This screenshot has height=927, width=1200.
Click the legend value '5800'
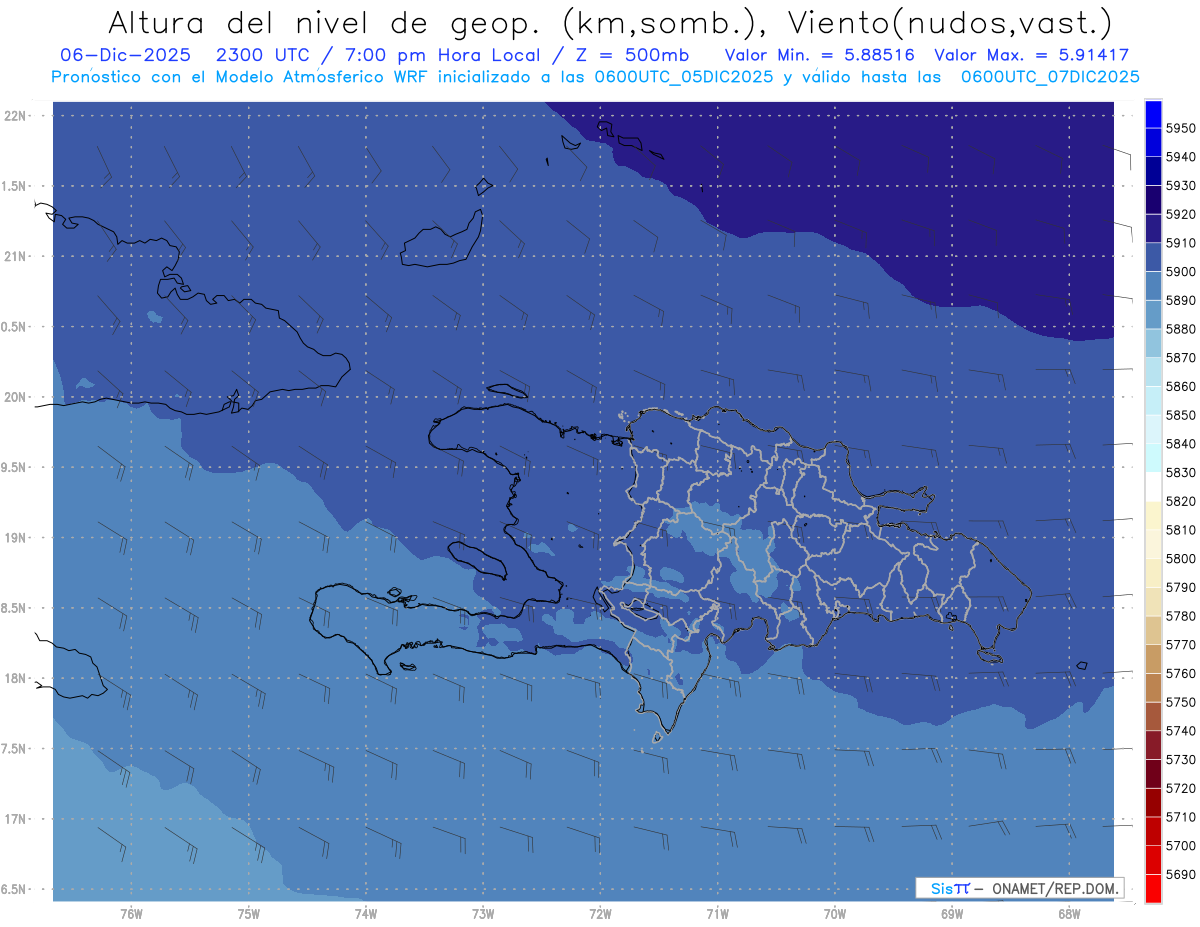[1181, 559]
